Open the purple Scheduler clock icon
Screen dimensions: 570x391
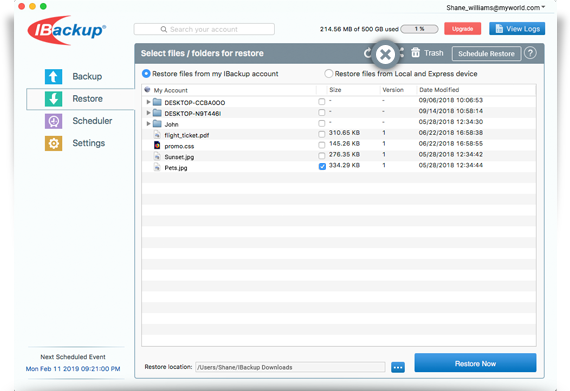click(x=53, y=121)
